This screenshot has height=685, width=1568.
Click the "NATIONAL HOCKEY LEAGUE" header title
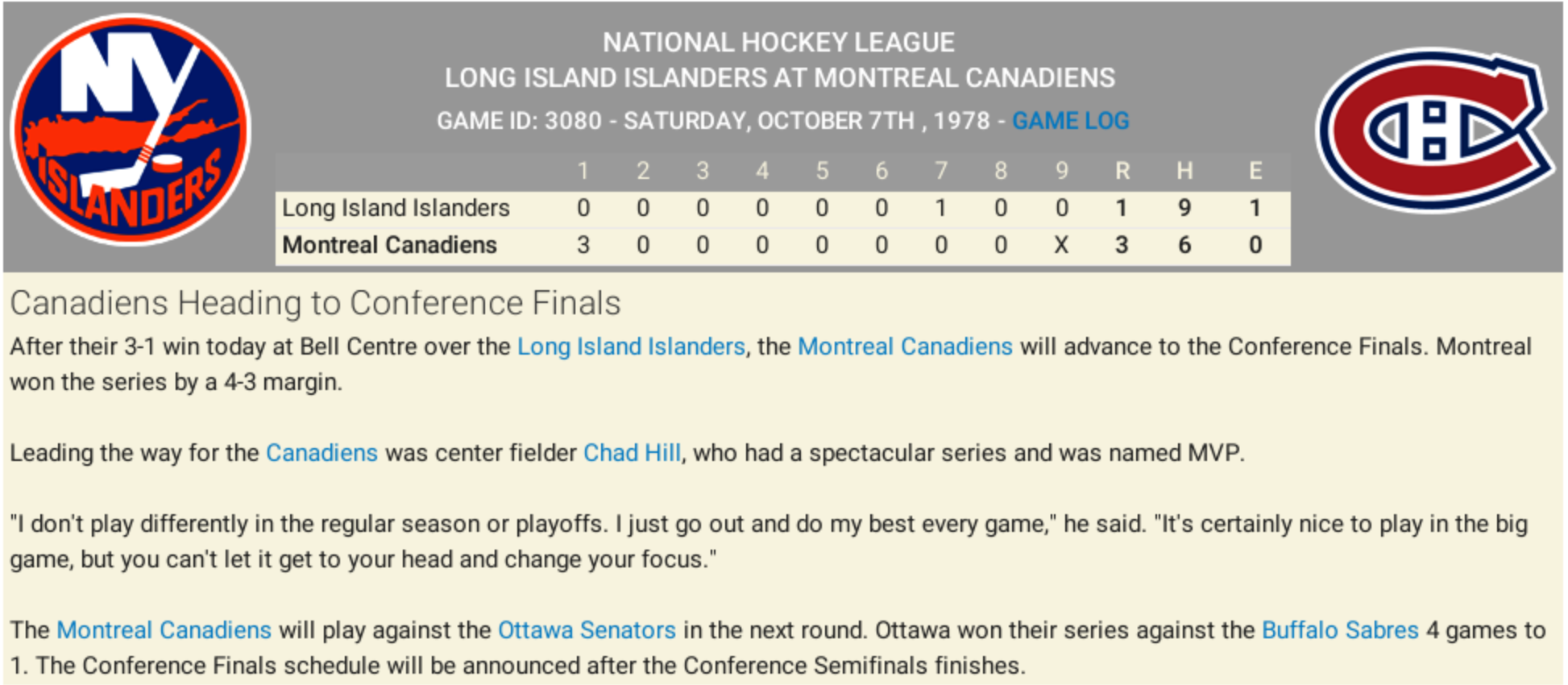point(778,43)
